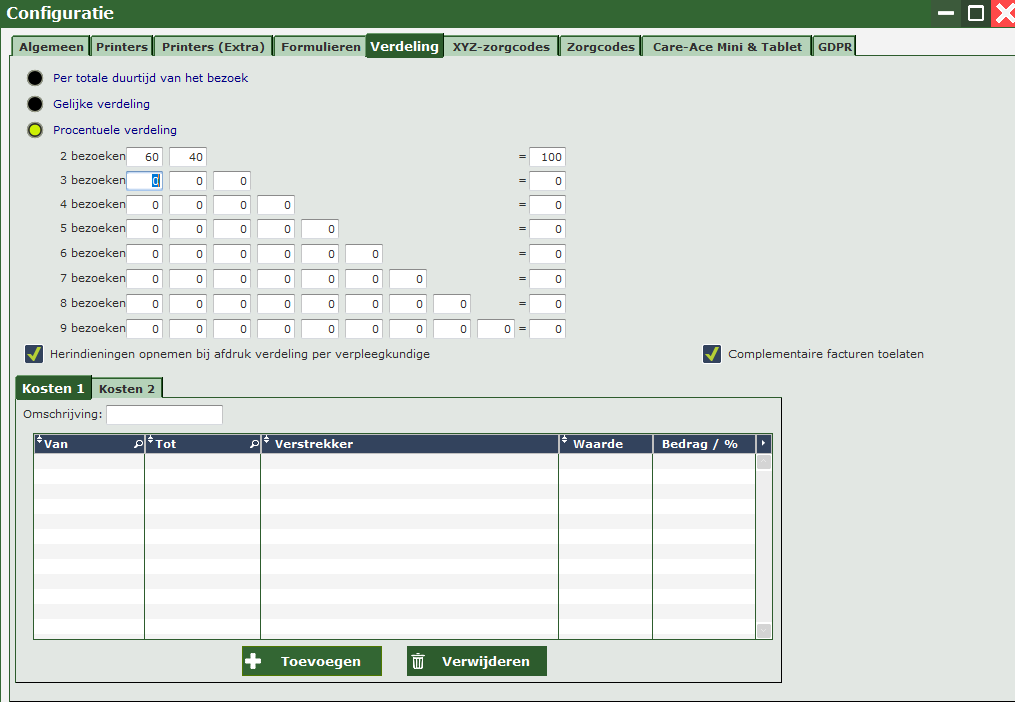
Task: Click the Omschrijving text field
Action: [164, 415]
